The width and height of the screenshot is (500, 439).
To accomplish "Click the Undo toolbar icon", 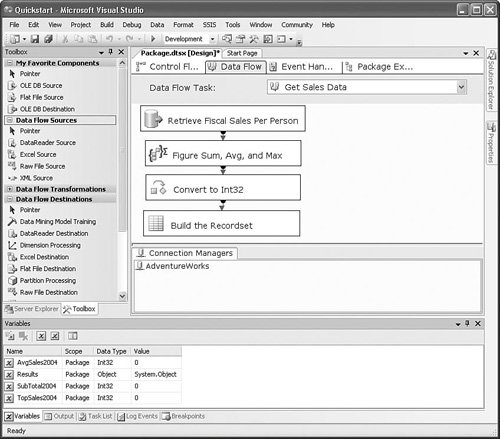I will (x=109, y=39).
